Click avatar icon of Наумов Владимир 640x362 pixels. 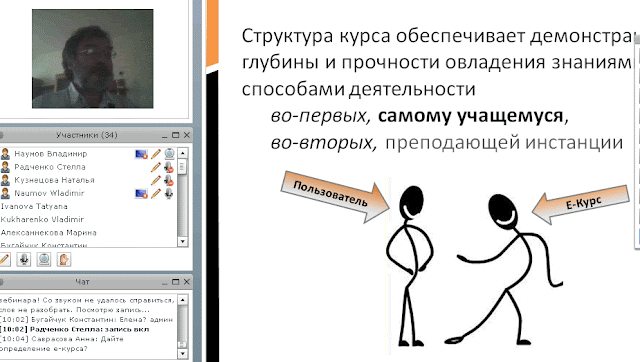point(5,154)
